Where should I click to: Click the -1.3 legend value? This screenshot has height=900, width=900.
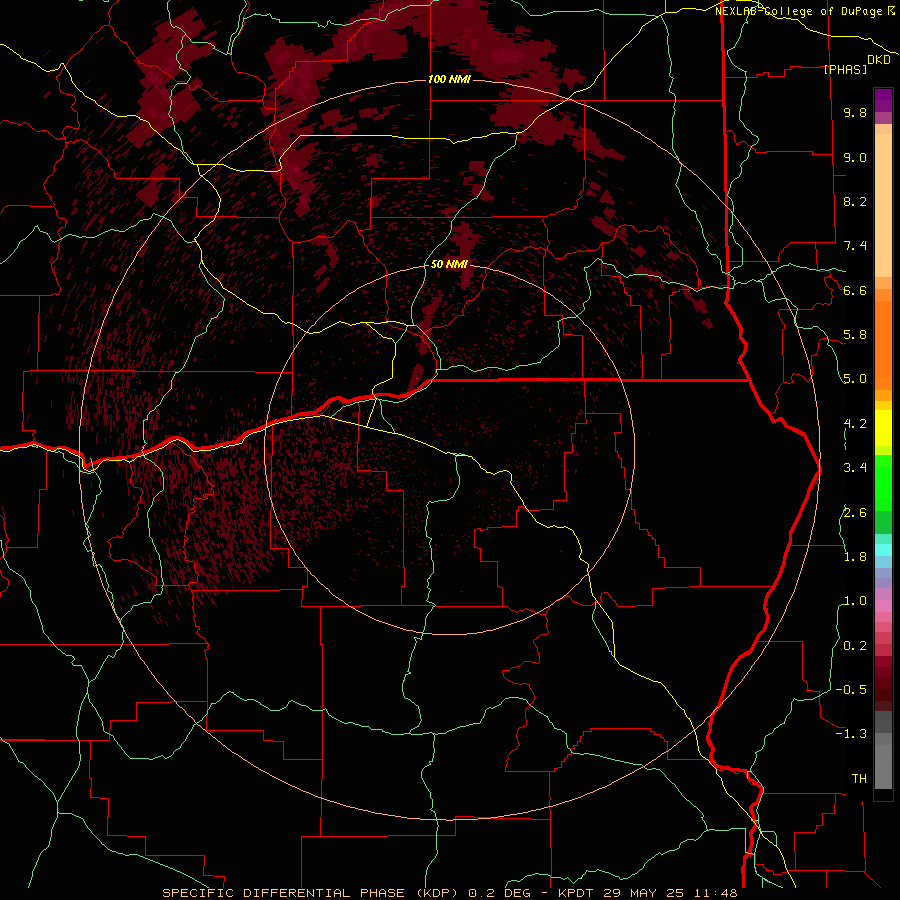click(851, 734)
